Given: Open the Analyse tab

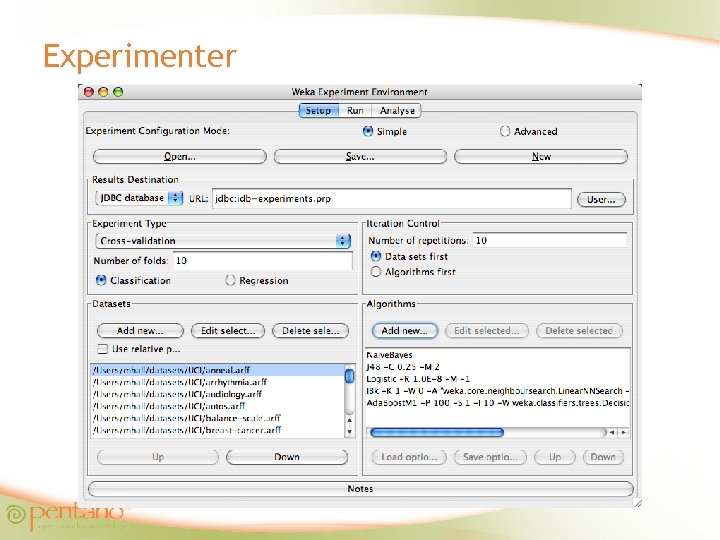Looking at the screenshot, I should click(x=396, y=111).
